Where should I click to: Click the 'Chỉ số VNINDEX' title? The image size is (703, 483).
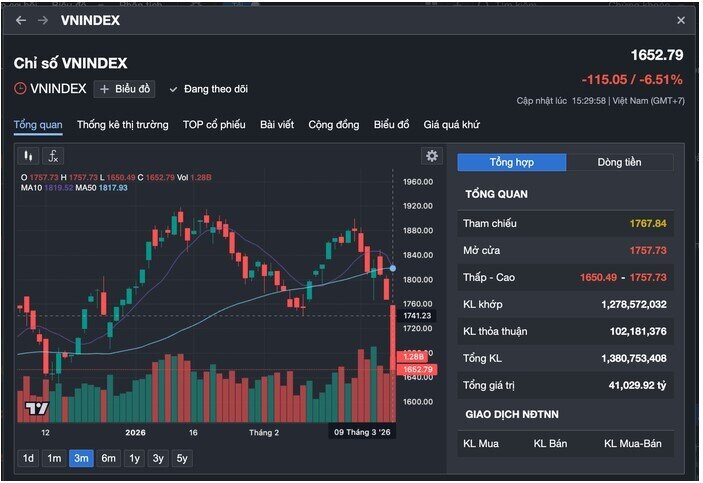(x=70, y=63)
